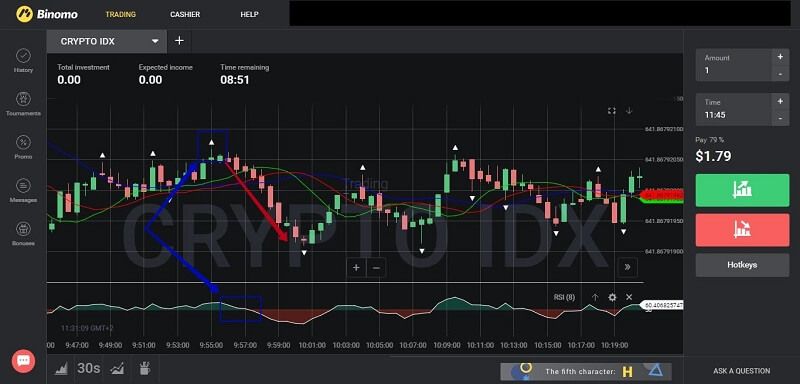Open the CASHIER menu
Screen dimensions: 800x384
point(185,14)
